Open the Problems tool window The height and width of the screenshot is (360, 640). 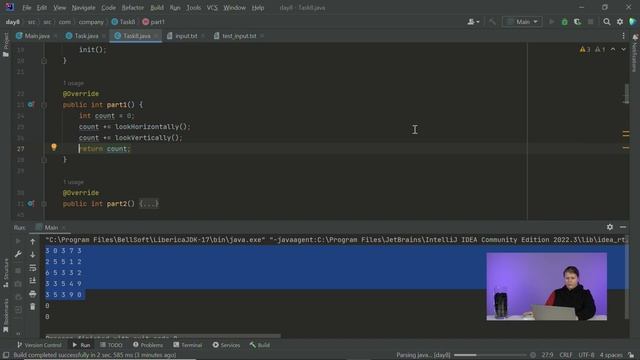tap(148, 345)
